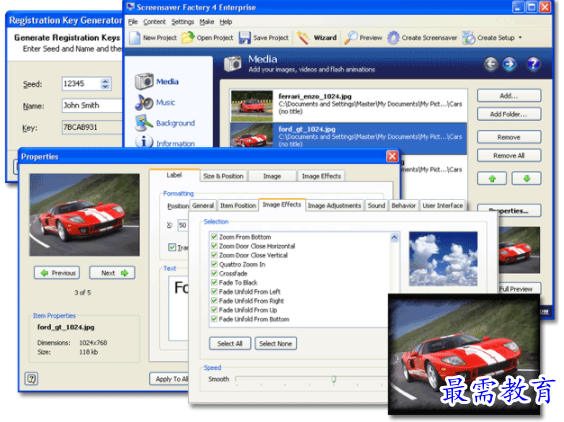Switch to Size & Position tab
This screenshot has width=564, height=422.
click(223, 176)
